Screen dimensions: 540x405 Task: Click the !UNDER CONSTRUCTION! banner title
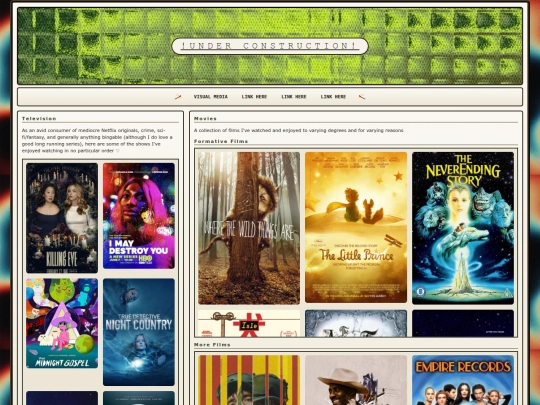(270, 46)
